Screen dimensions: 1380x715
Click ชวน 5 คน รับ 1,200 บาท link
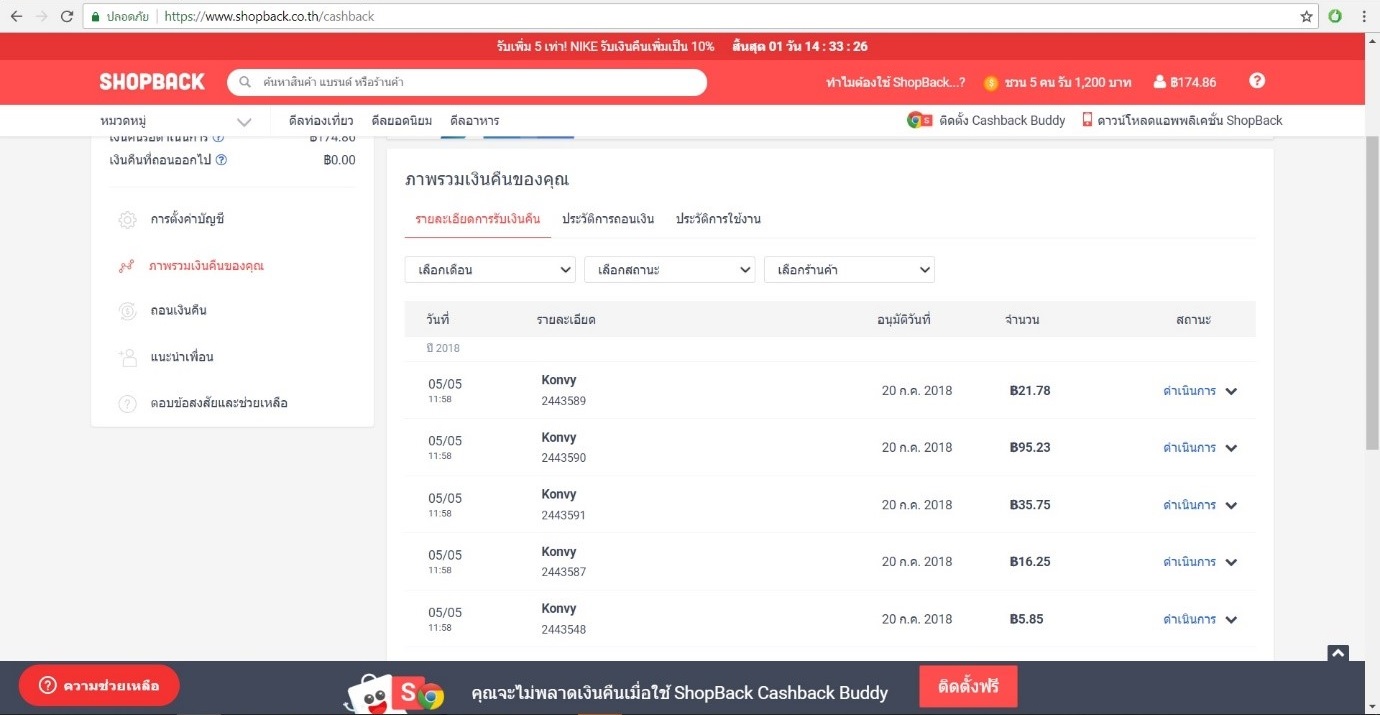tap(1068, 82)
